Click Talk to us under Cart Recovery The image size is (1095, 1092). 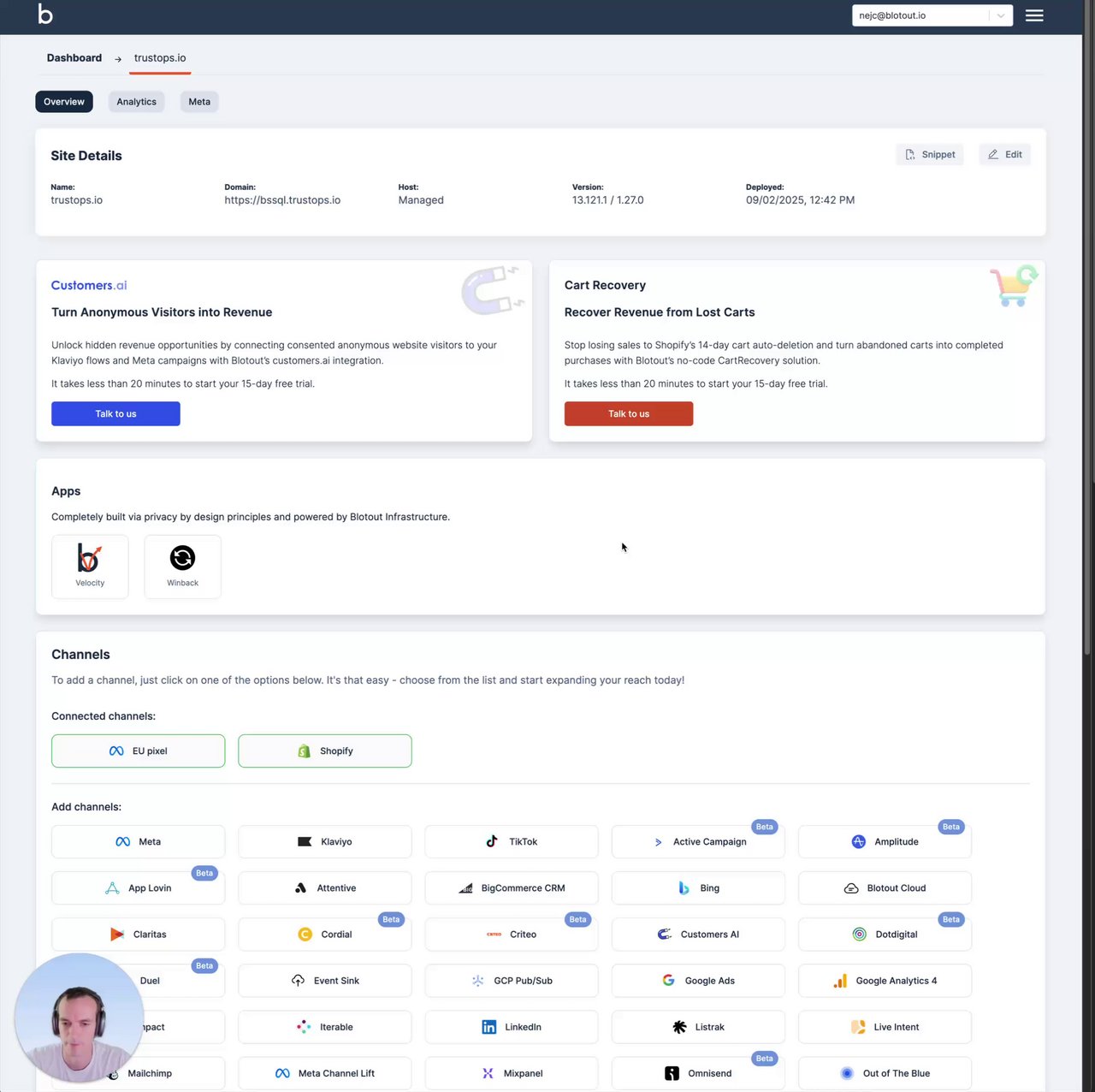(x=629, y=413)
